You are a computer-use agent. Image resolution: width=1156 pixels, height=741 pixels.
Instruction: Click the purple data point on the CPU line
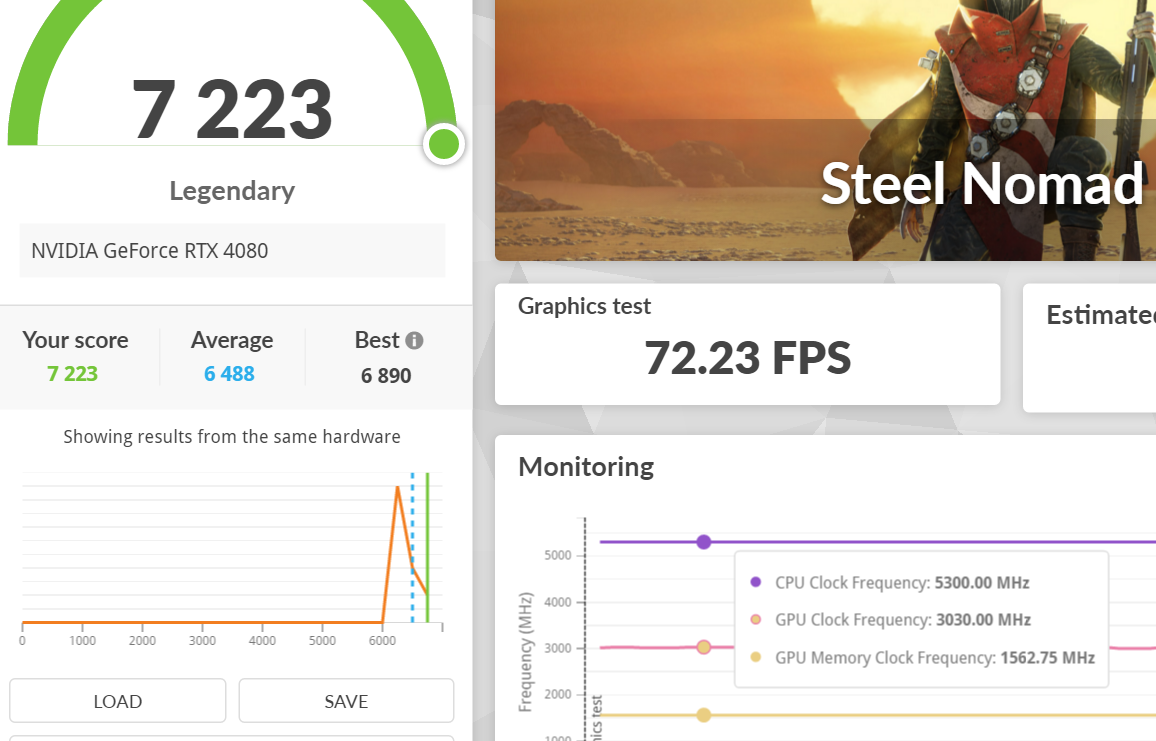(x=704, y=542)
